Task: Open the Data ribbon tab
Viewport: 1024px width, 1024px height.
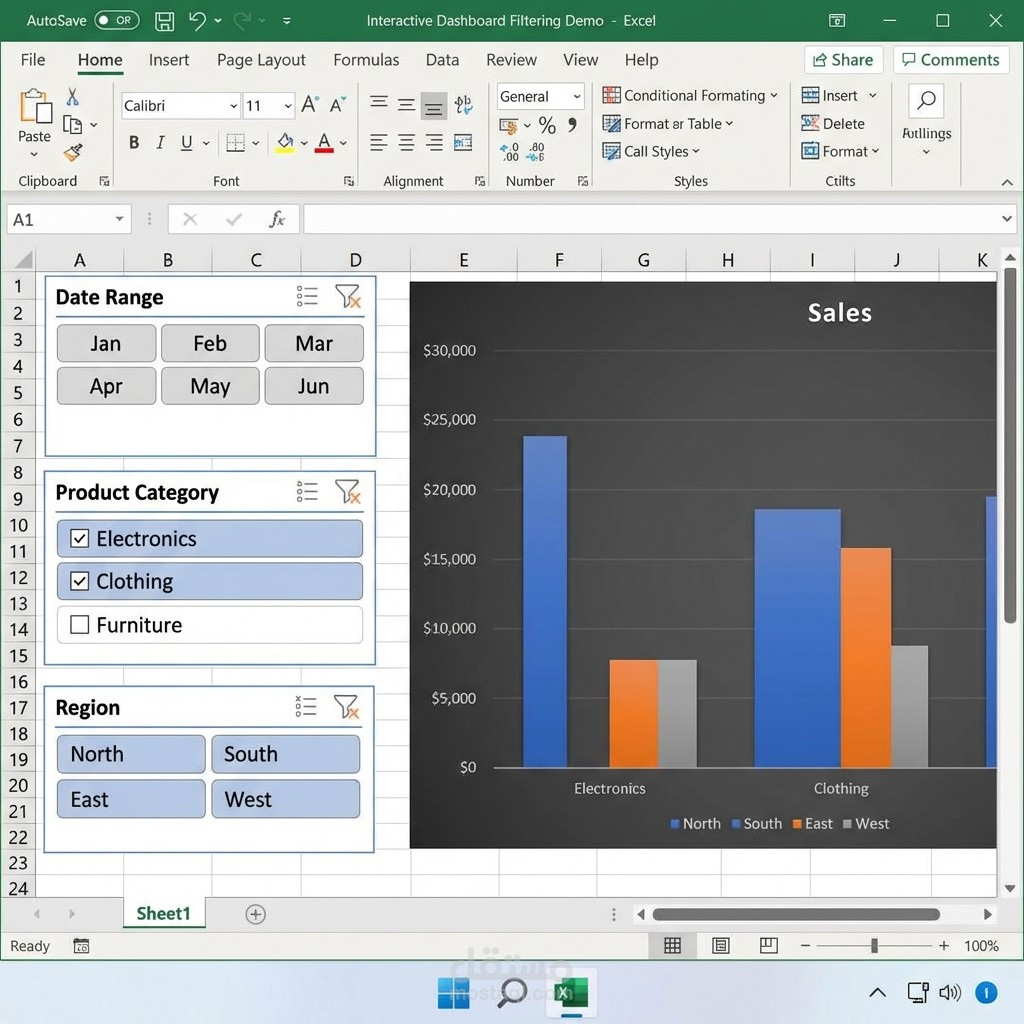Action: 442,60
